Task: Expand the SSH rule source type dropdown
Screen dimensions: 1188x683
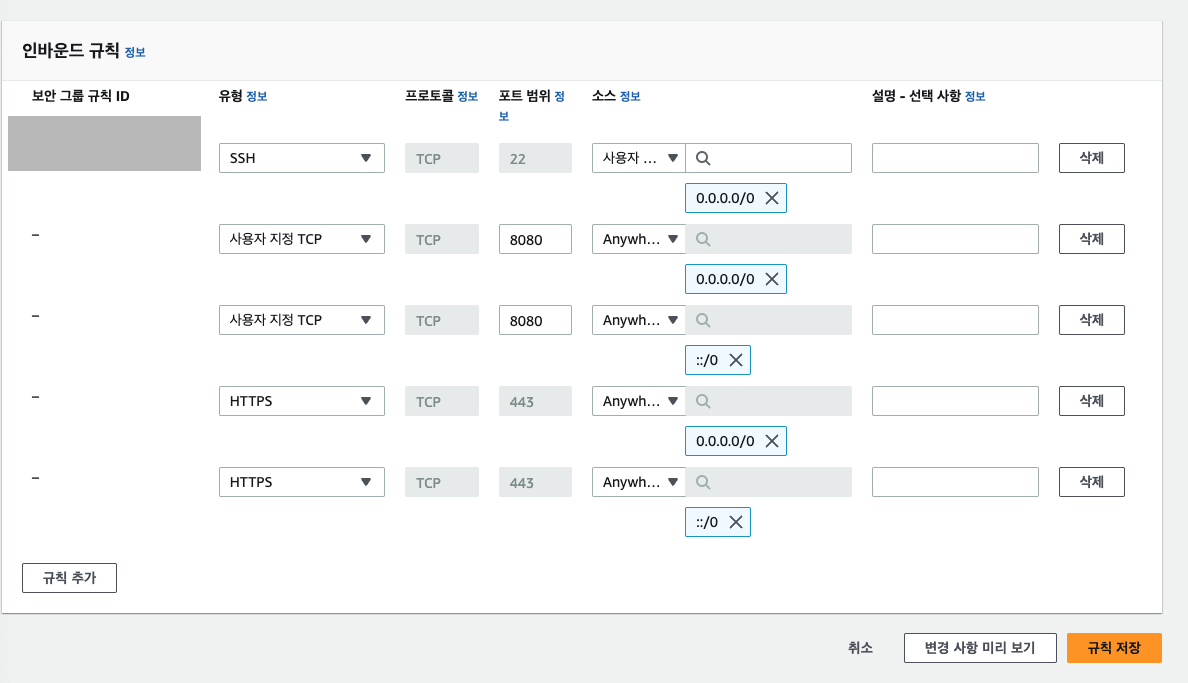Action: [639, 158]
